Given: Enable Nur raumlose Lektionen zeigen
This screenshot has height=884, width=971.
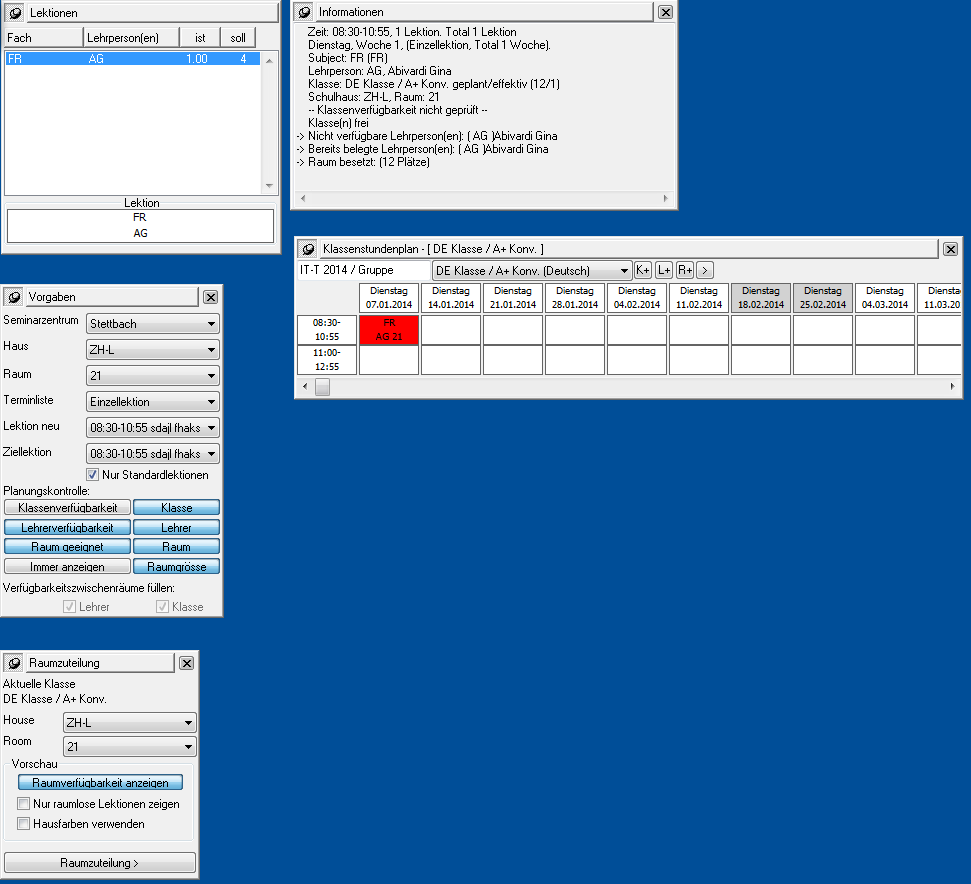Looking at the screenshot, I should [24, 804].
